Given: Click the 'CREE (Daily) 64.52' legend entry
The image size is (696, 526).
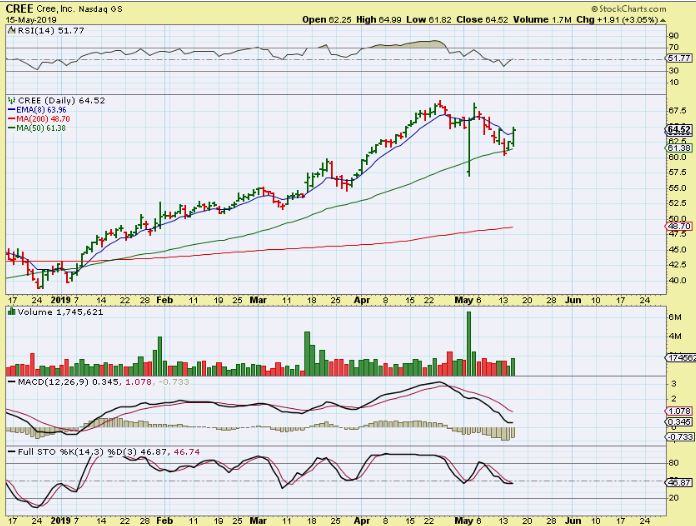Looking at the screenshot, I should click(x=61, y=101).
